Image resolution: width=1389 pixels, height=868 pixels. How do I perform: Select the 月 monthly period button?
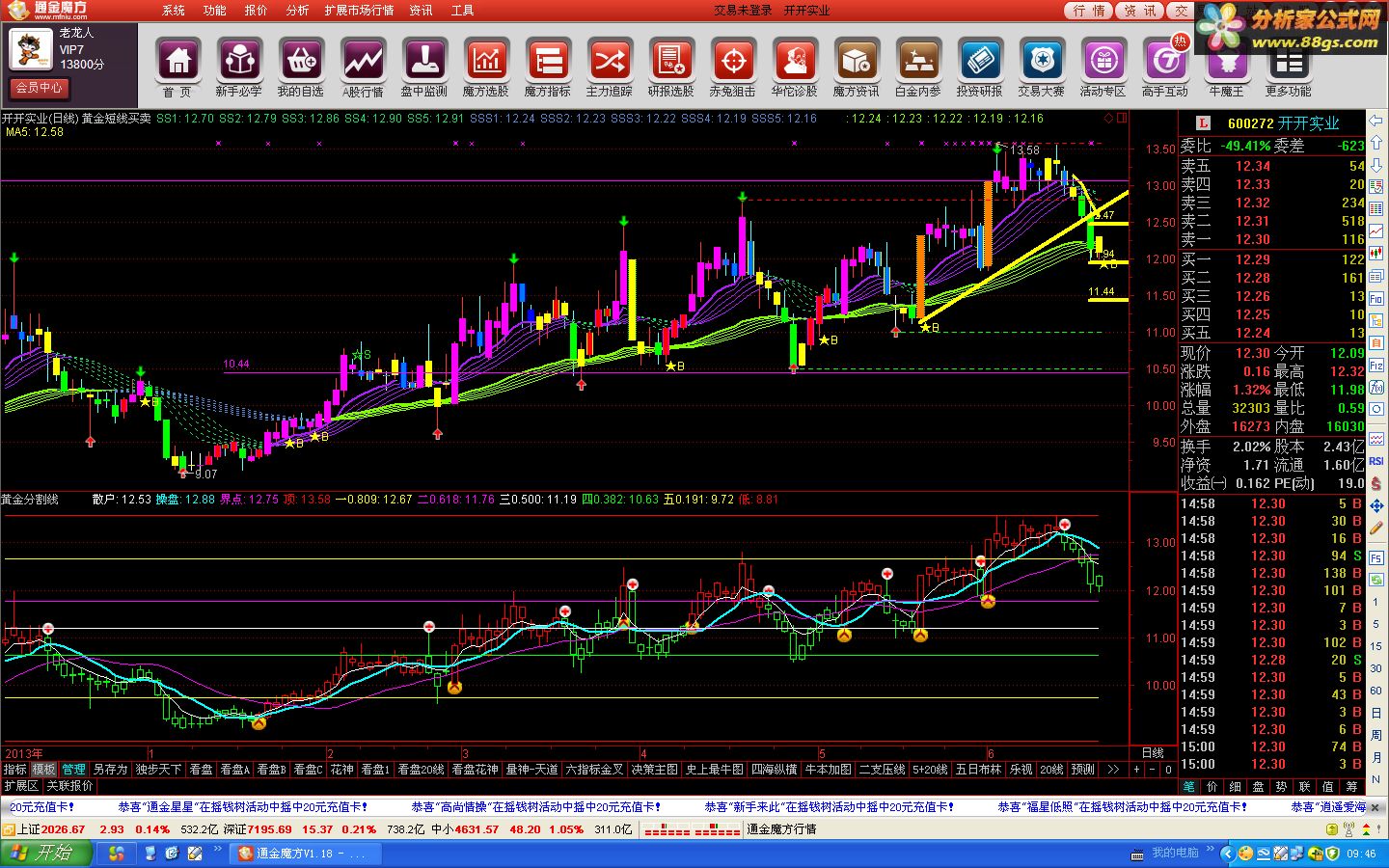click(1376, 758)
